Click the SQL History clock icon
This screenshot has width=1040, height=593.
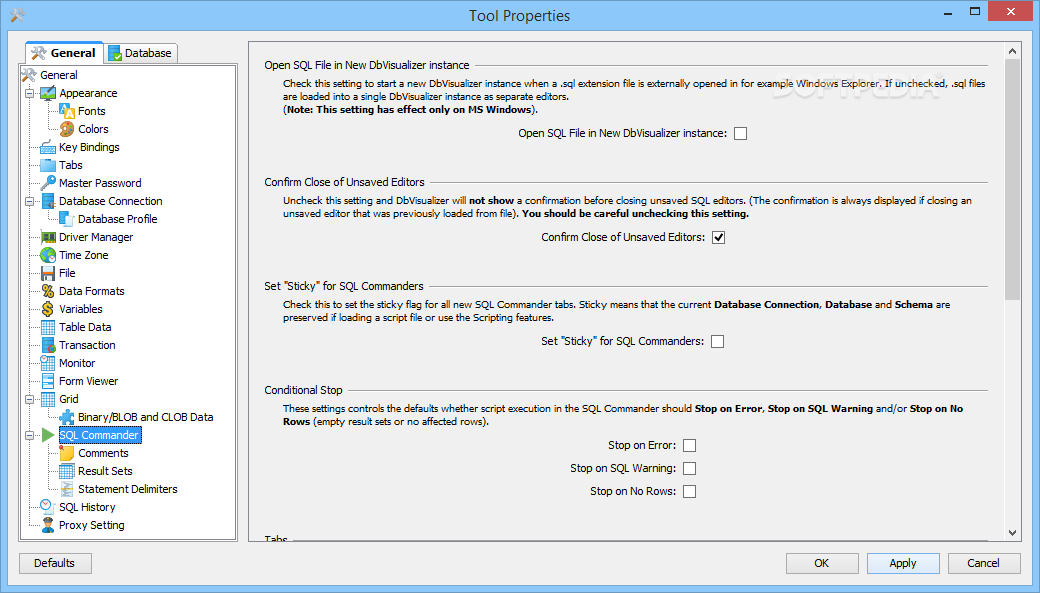[48, 507]
